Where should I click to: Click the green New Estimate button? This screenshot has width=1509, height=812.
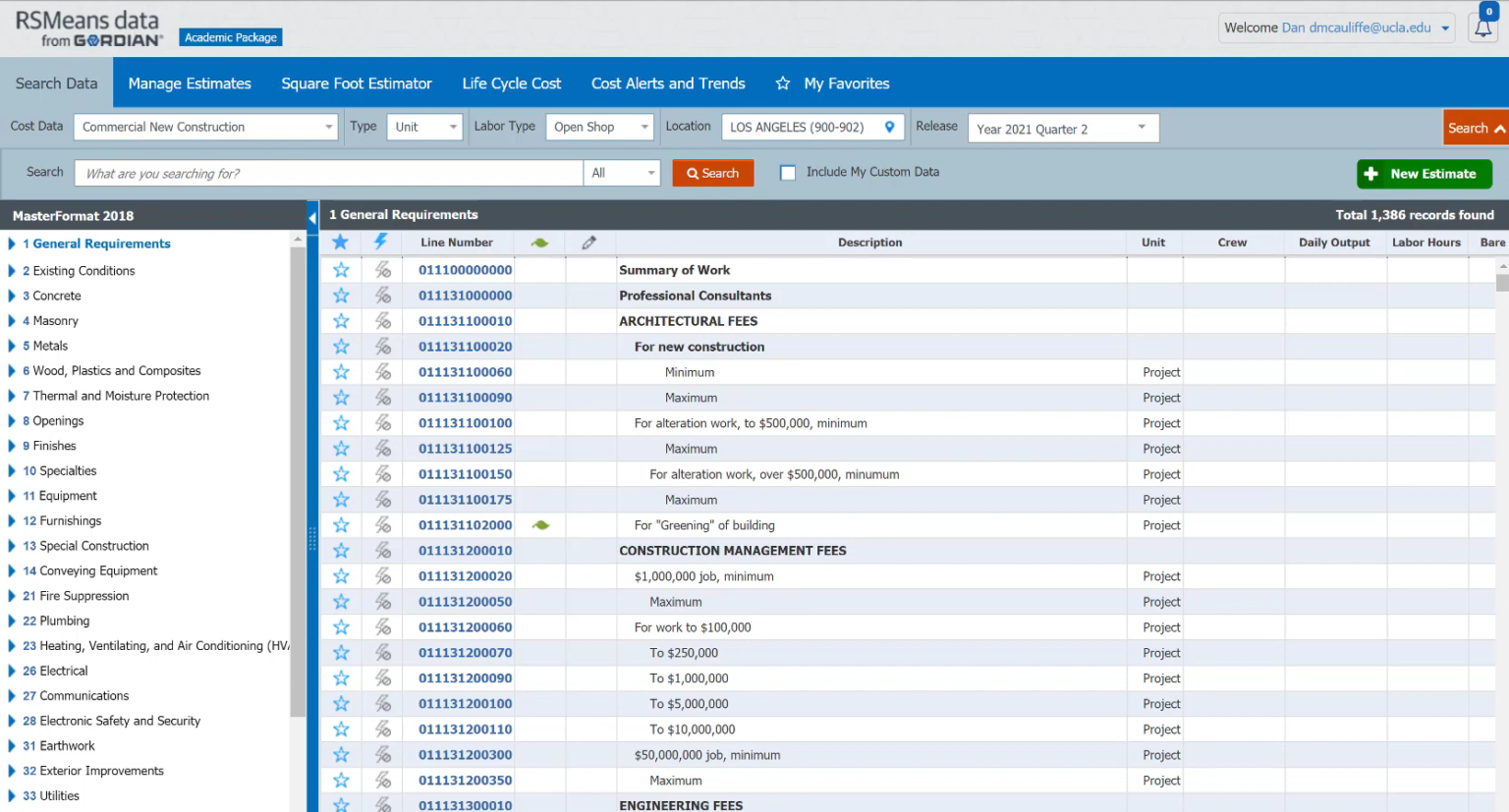tap(1424, 174)
